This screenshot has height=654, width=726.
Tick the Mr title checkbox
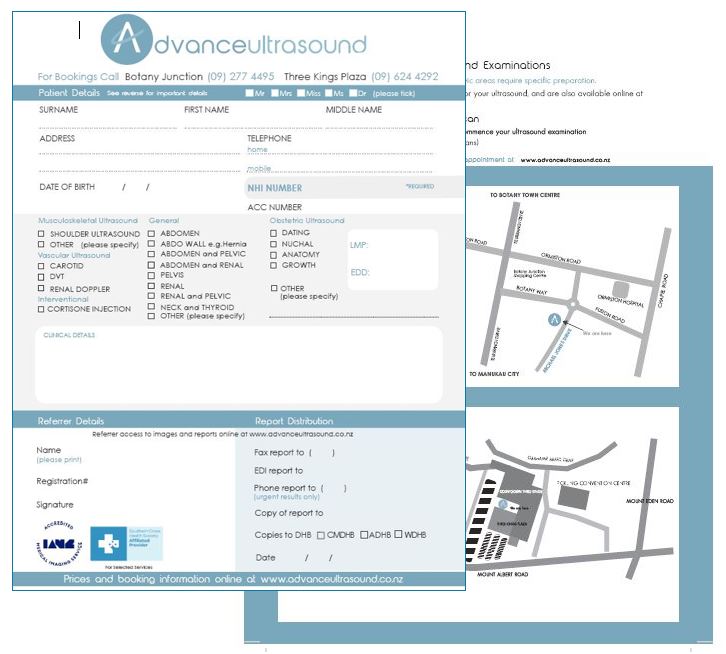[249, 93]
